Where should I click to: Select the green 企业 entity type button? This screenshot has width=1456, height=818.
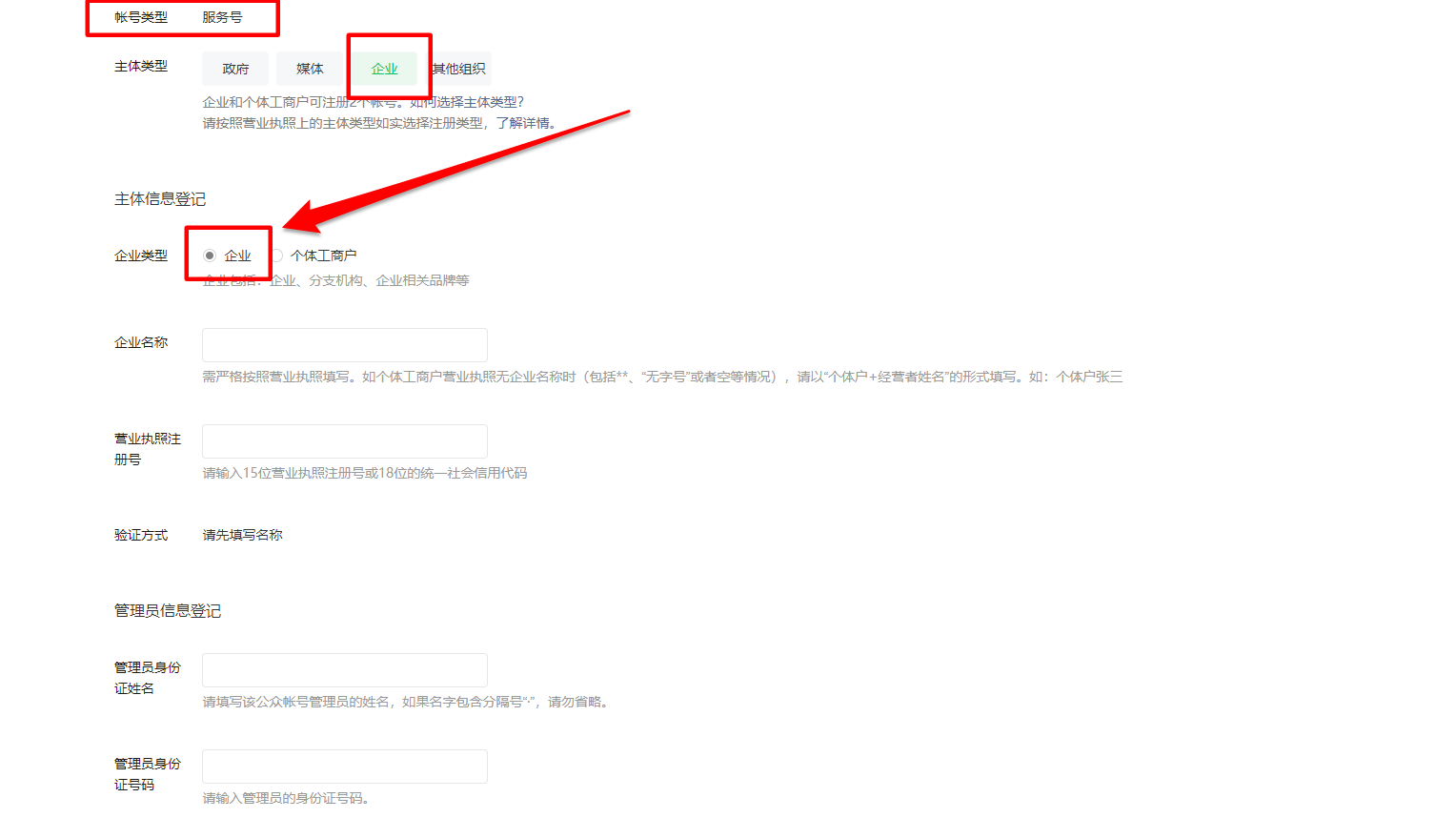[384, 69]
